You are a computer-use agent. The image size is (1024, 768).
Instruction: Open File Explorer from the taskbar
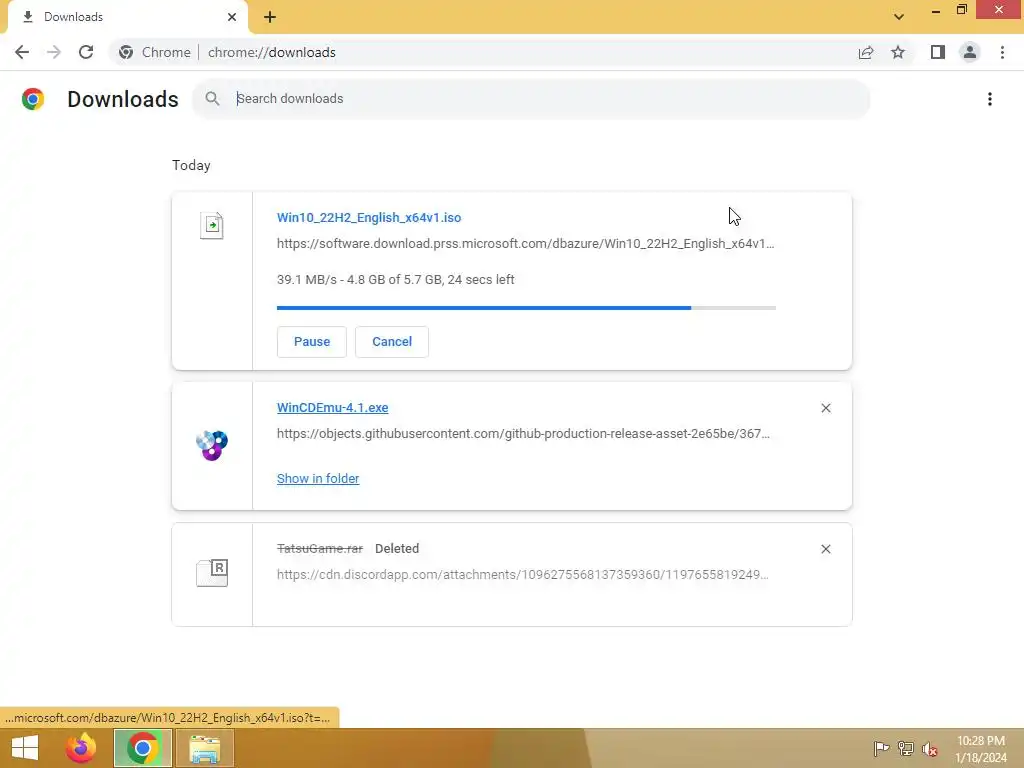(x=204, y=748)
